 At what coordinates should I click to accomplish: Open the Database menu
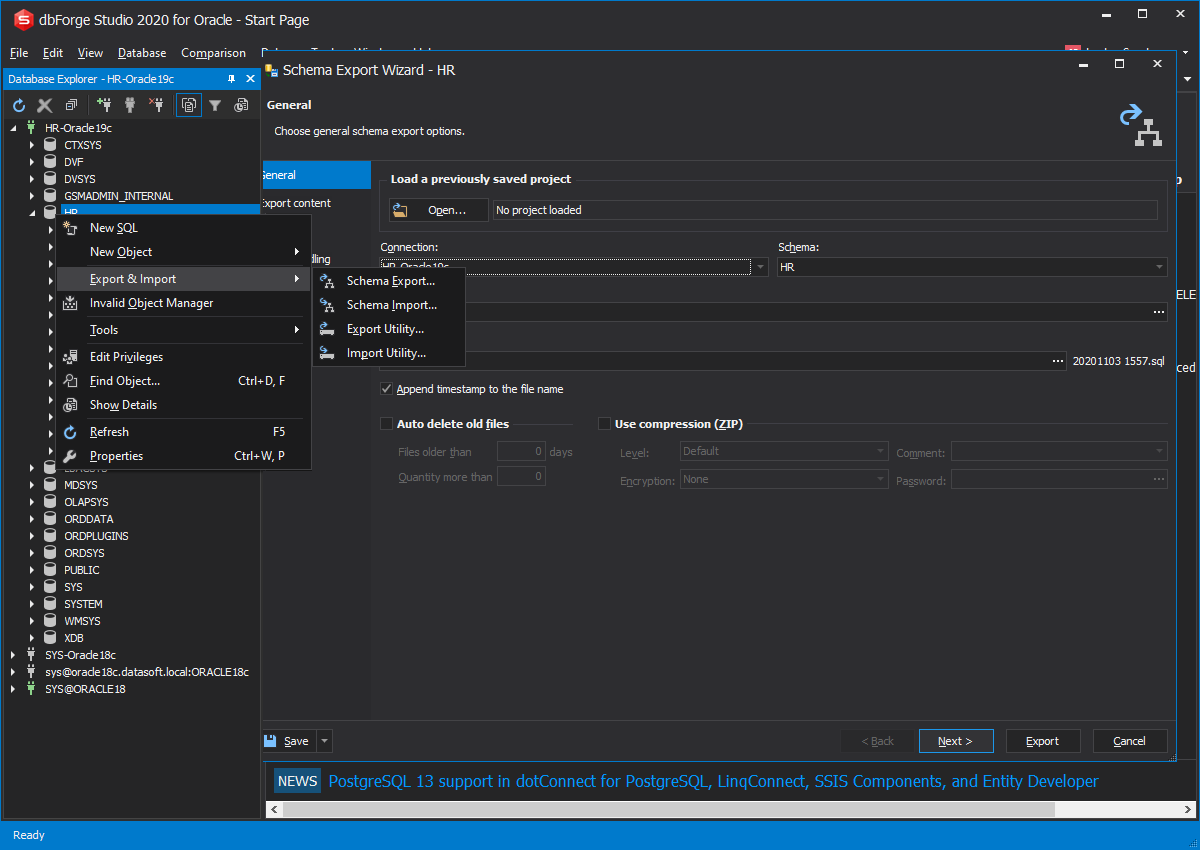click(142, 53)
